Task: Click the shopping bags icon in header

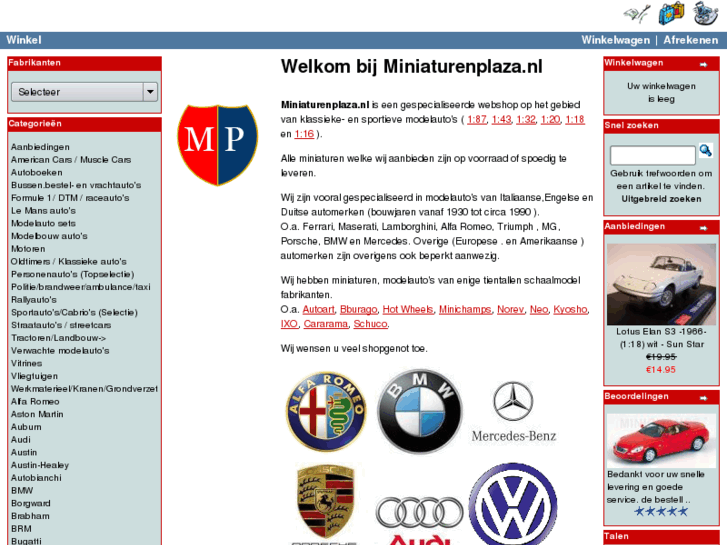Action: pos(671,13)
